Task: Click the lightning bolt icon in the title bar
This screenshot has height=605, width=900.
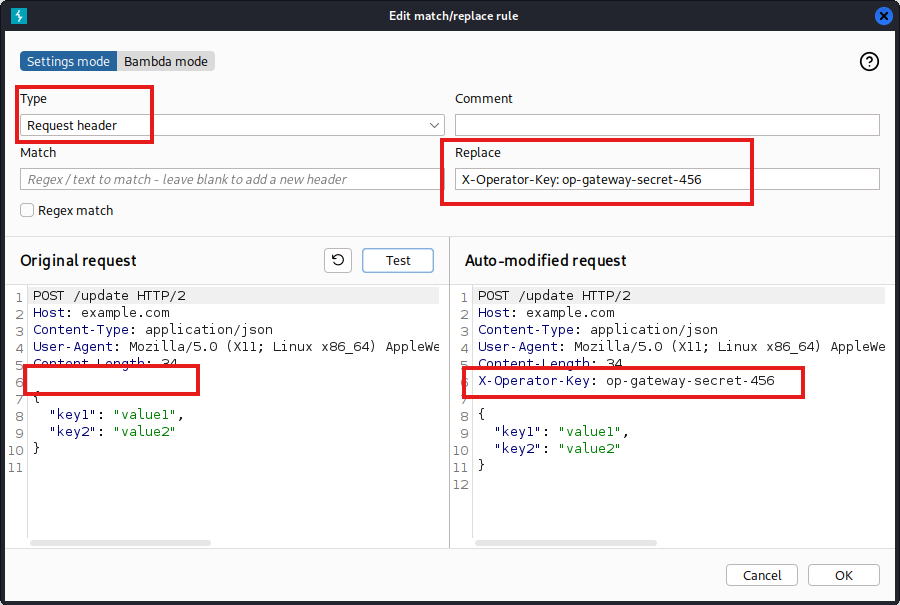Action: [18, 15]
